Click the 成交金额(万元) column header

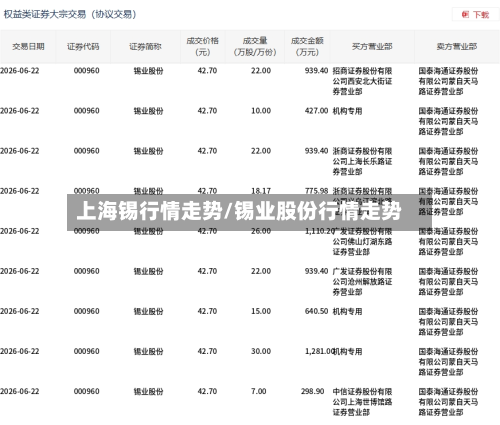point(307,46)
